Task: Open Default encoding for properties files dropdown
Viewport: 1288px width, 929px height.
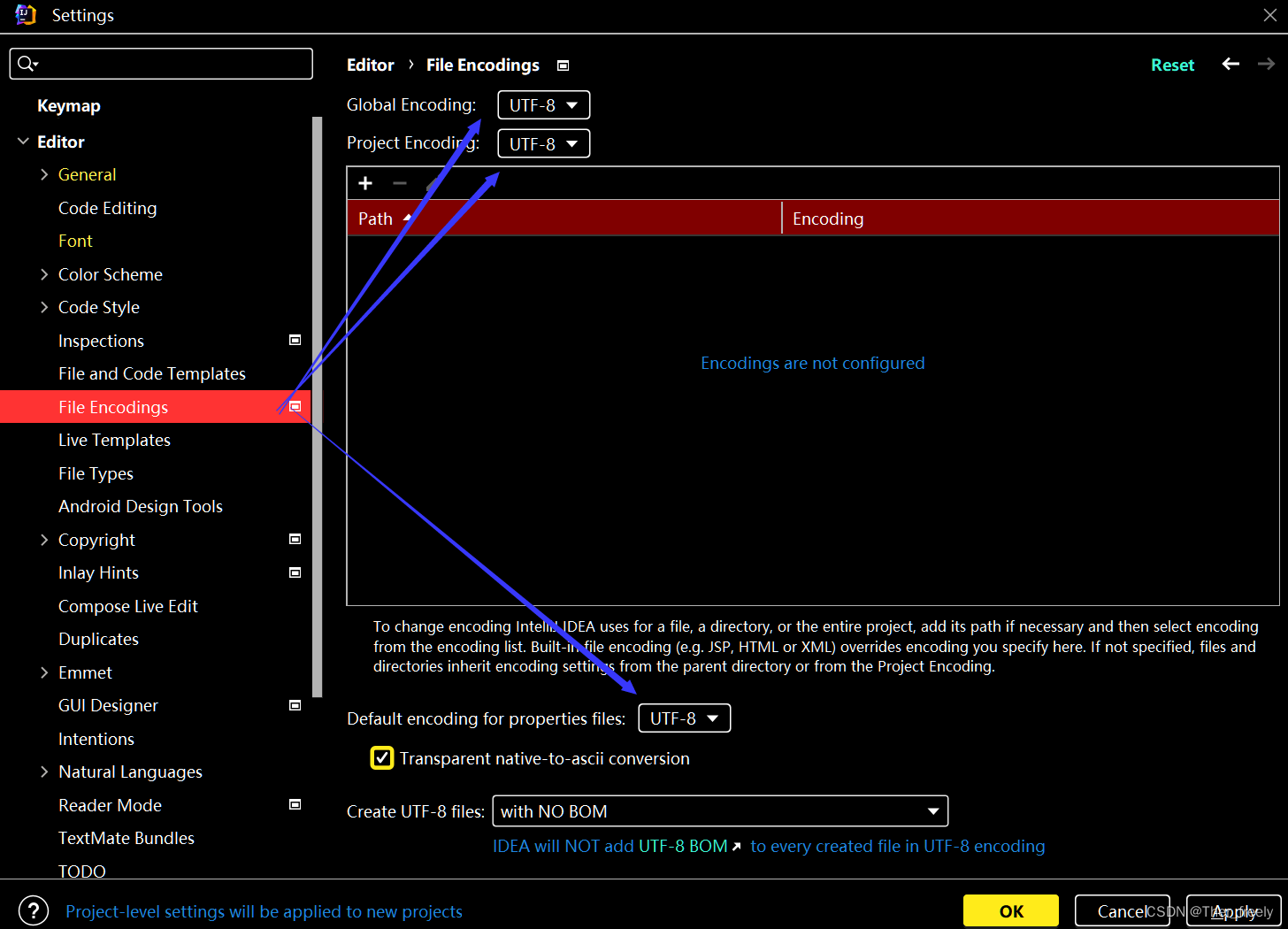Action: tap(684, 718)
